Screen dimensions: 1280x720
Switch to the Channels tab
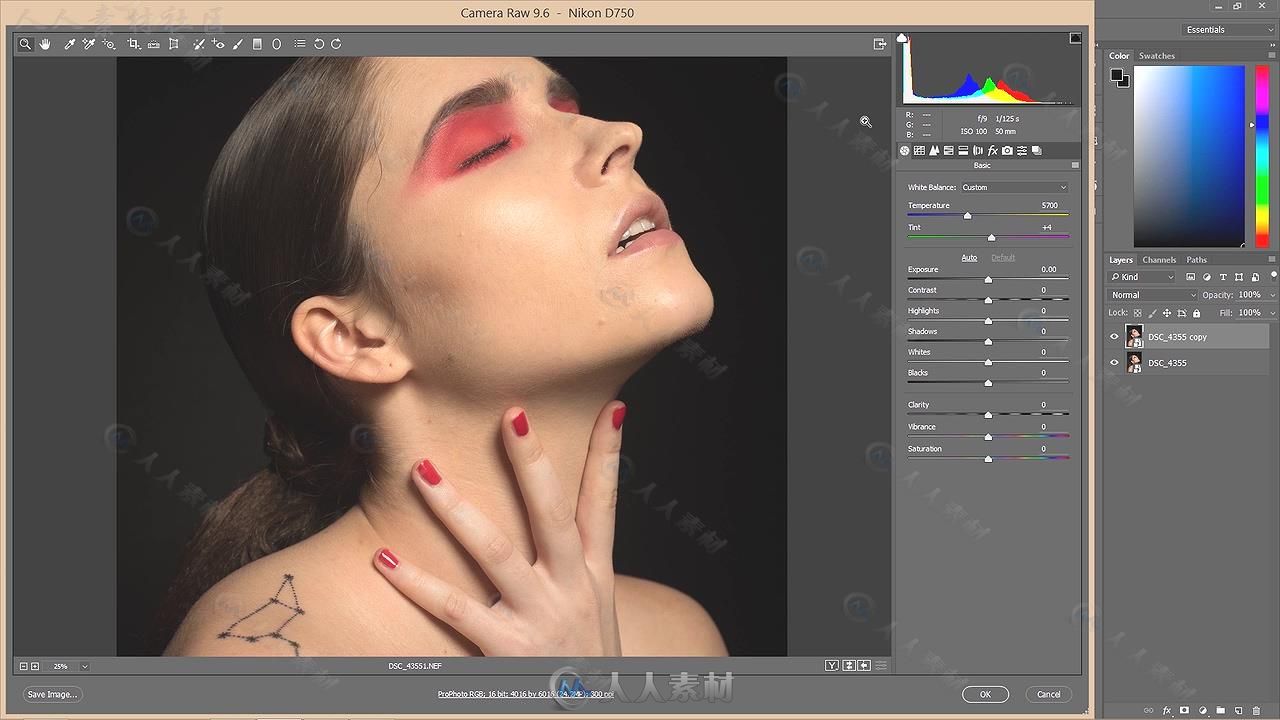tap(1159, 260)
